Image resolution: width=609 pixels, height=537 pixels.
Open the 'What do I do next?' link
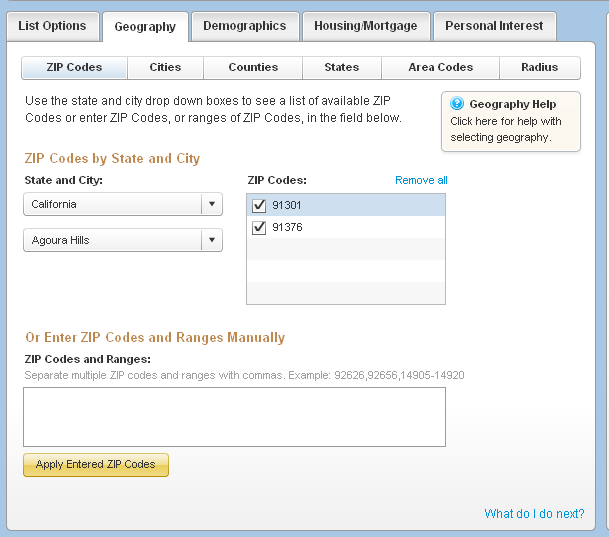(x=534, y=514)
